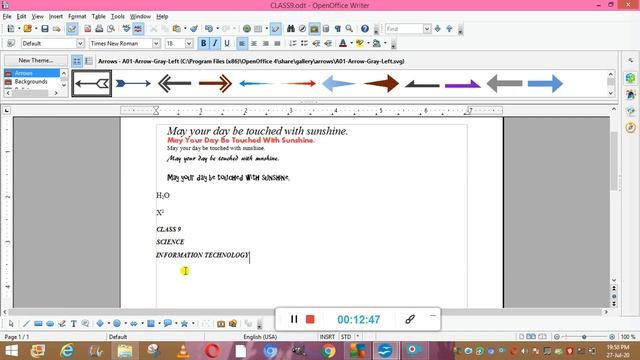
Task: Select the Arrows gallery theme
Action: tap(32, 73)
